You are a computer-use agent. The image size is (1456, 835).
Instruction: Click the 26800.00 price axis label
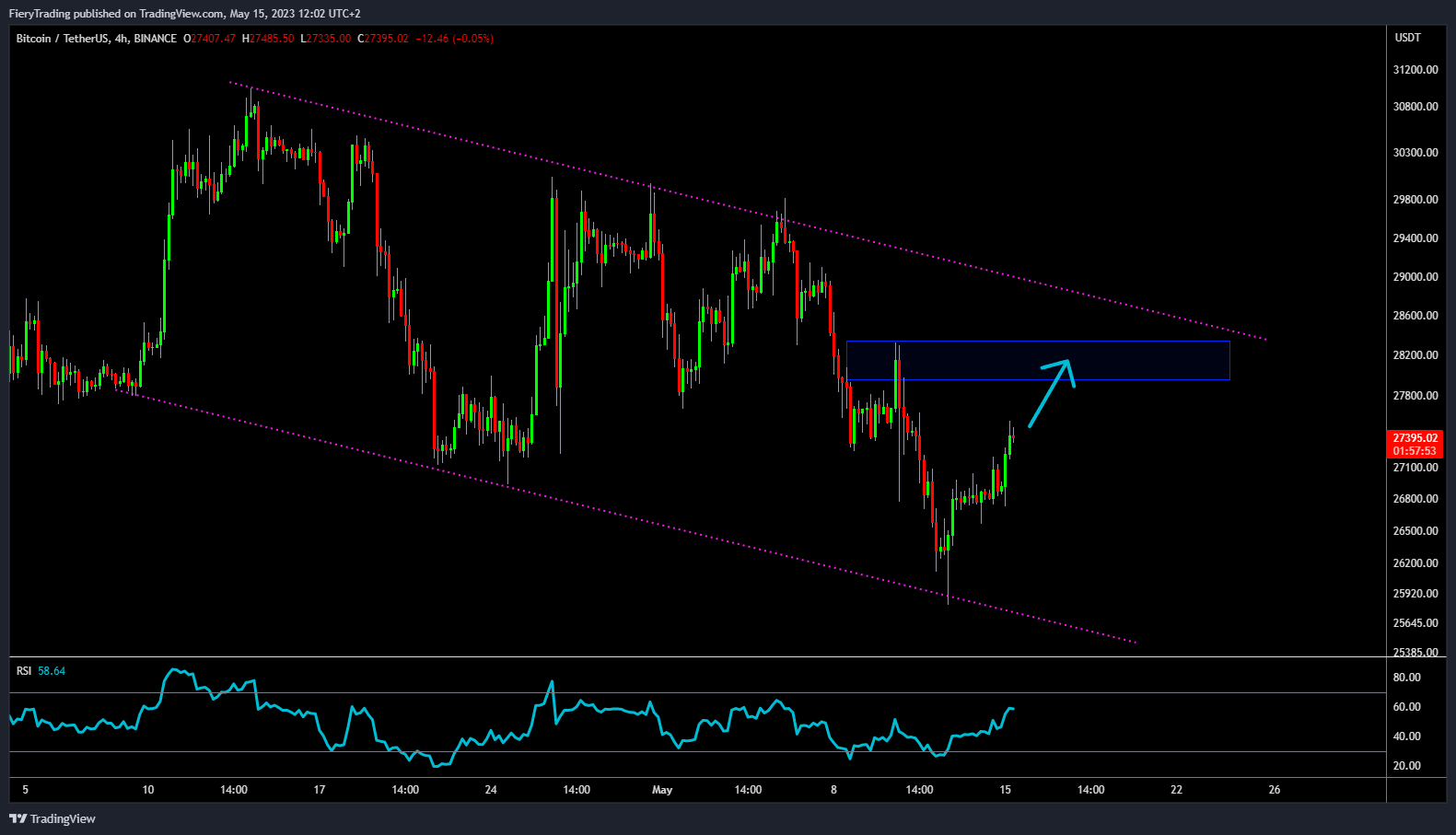pyautogui.click(x=1415, y=499)
